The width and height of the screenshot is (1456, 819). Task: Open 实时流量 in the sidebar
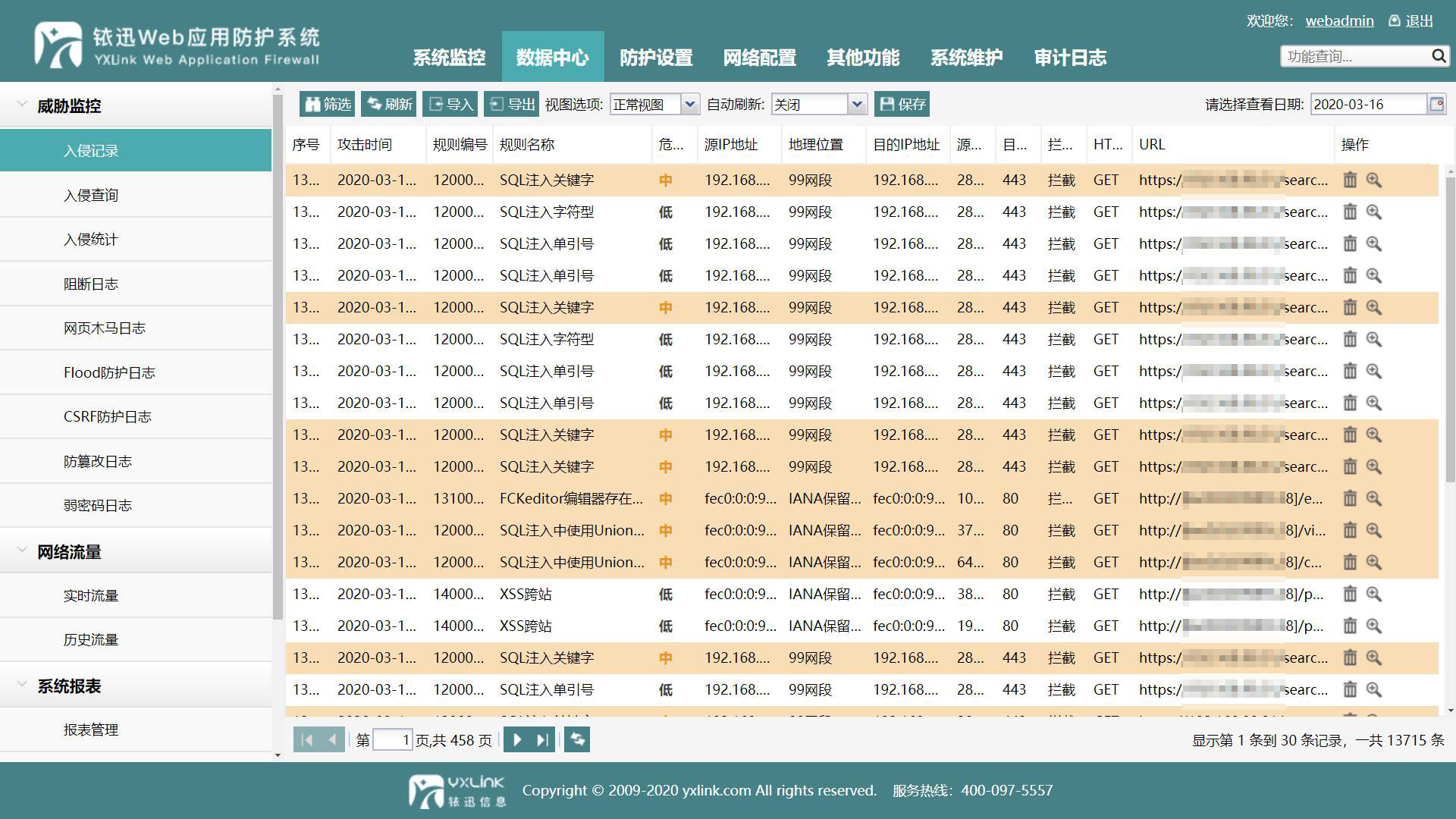[136, 596]
